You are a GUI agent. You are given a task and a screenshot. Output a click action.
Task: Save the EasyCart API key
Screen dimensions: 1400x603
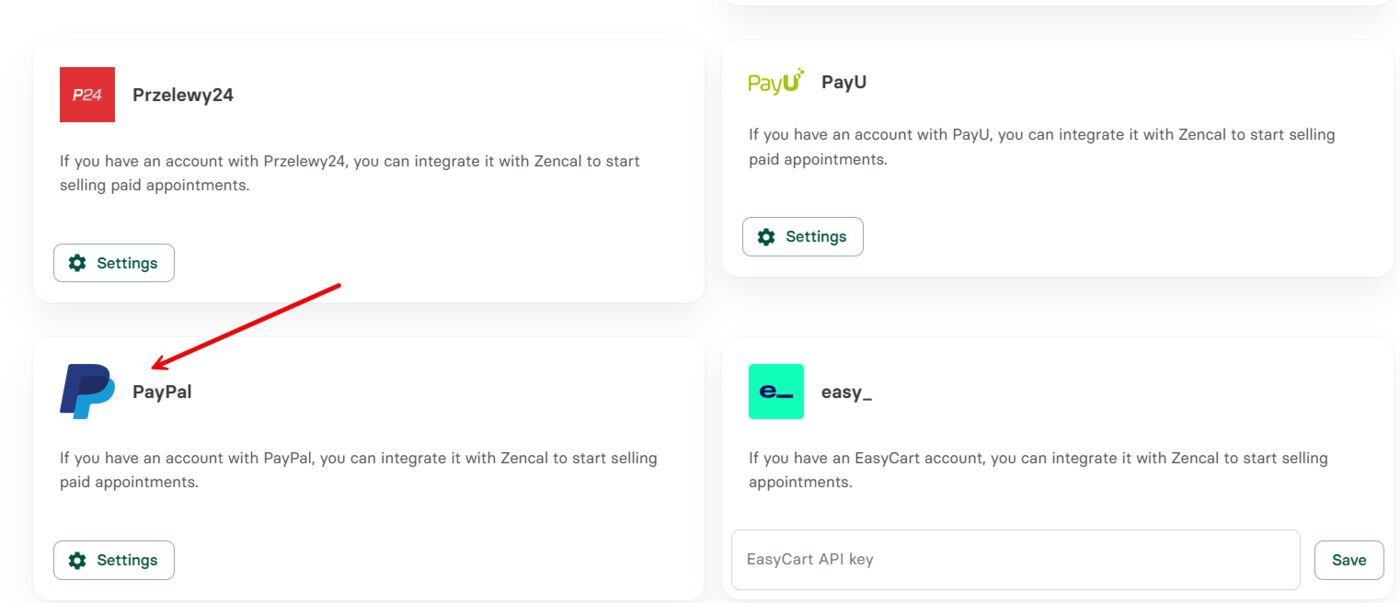pos(1348,559)
